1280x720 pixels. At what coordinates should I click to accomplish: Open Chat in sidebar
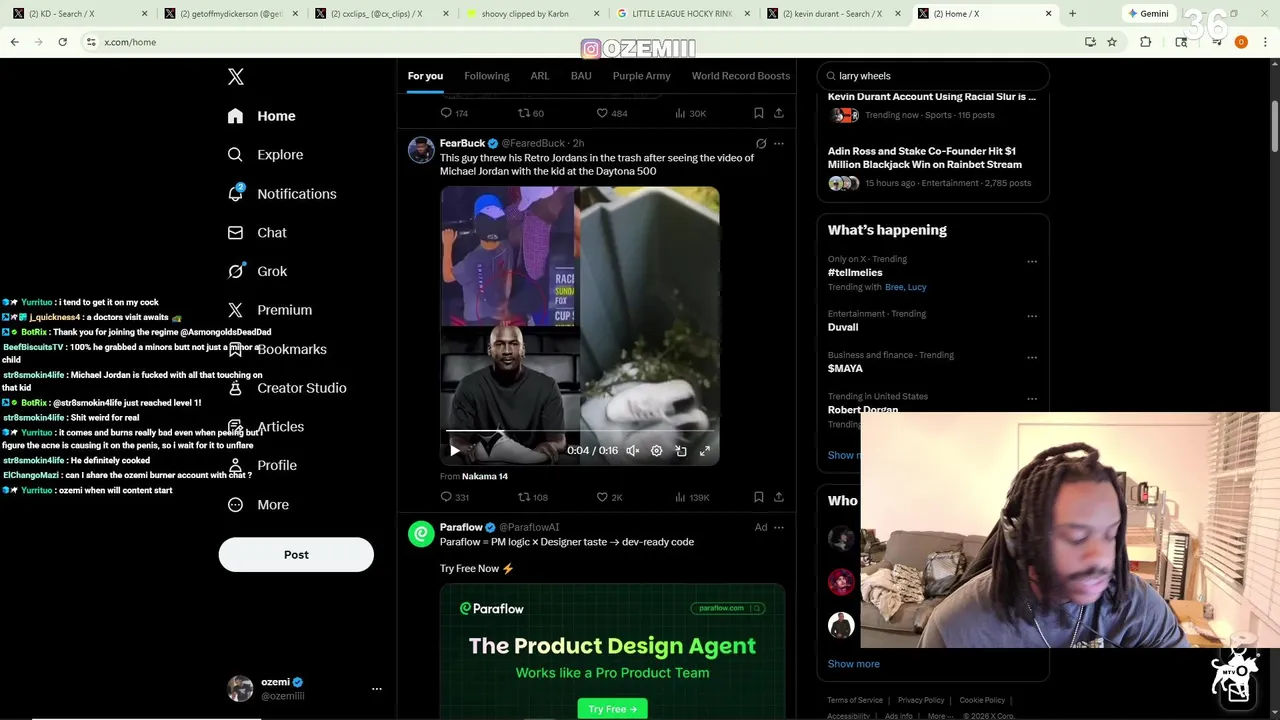tap(257, 232)
